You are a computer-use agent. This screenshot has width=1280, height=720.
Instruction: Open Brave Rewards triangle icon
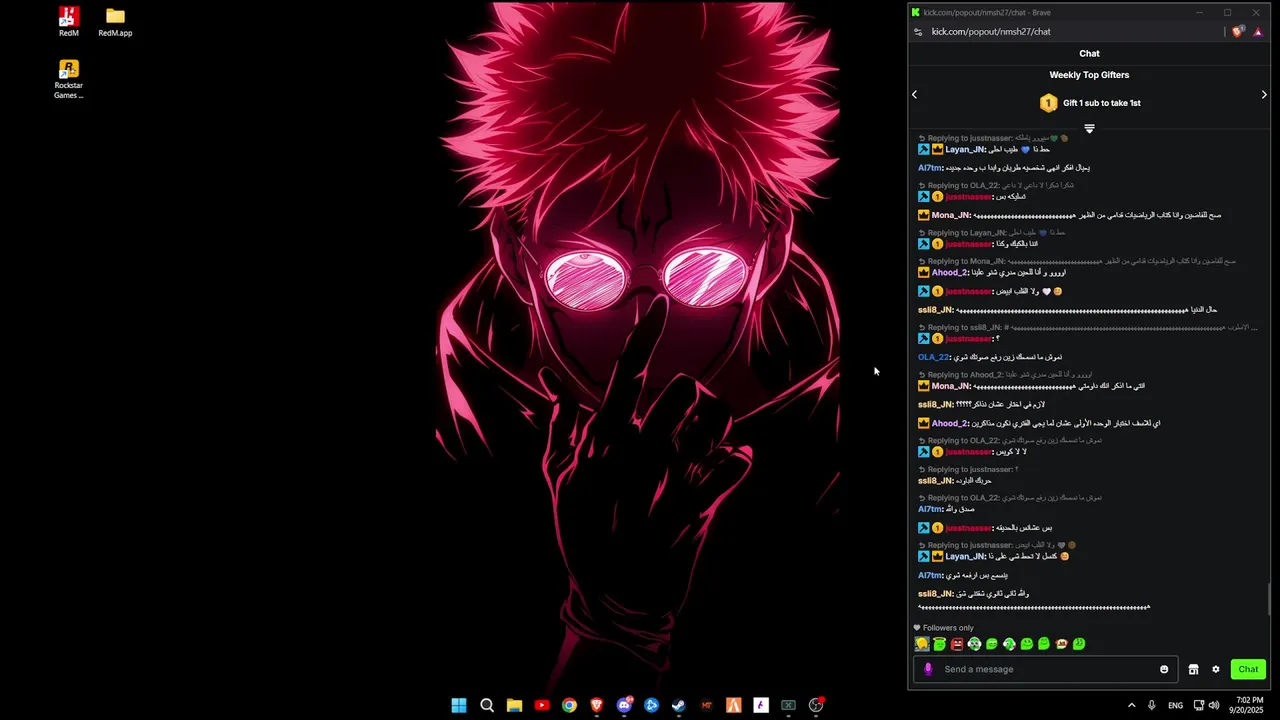1258,32
